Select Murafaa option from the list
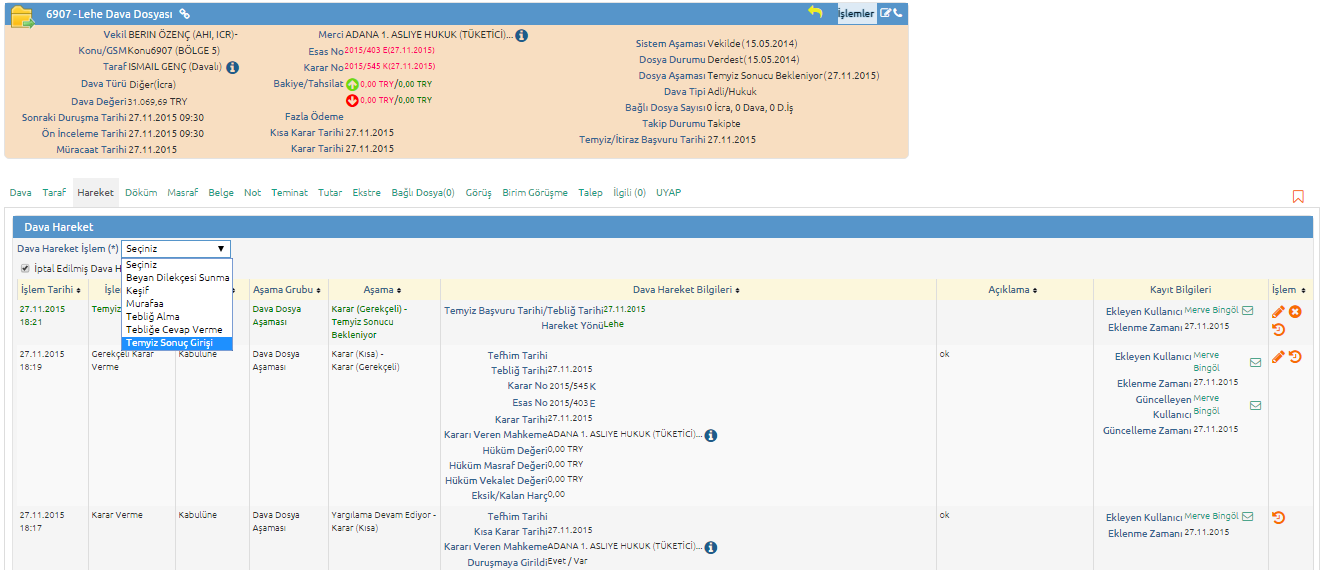1320x570 pixels. 176,304
